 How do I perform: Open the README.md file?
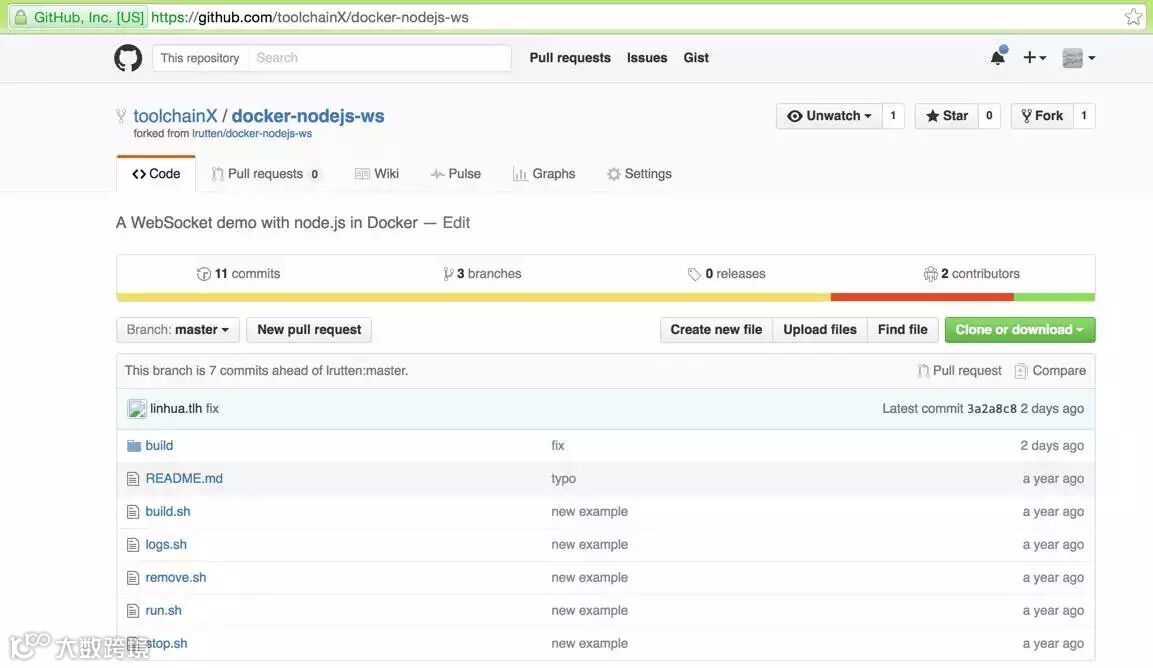[x=184, y=479]
